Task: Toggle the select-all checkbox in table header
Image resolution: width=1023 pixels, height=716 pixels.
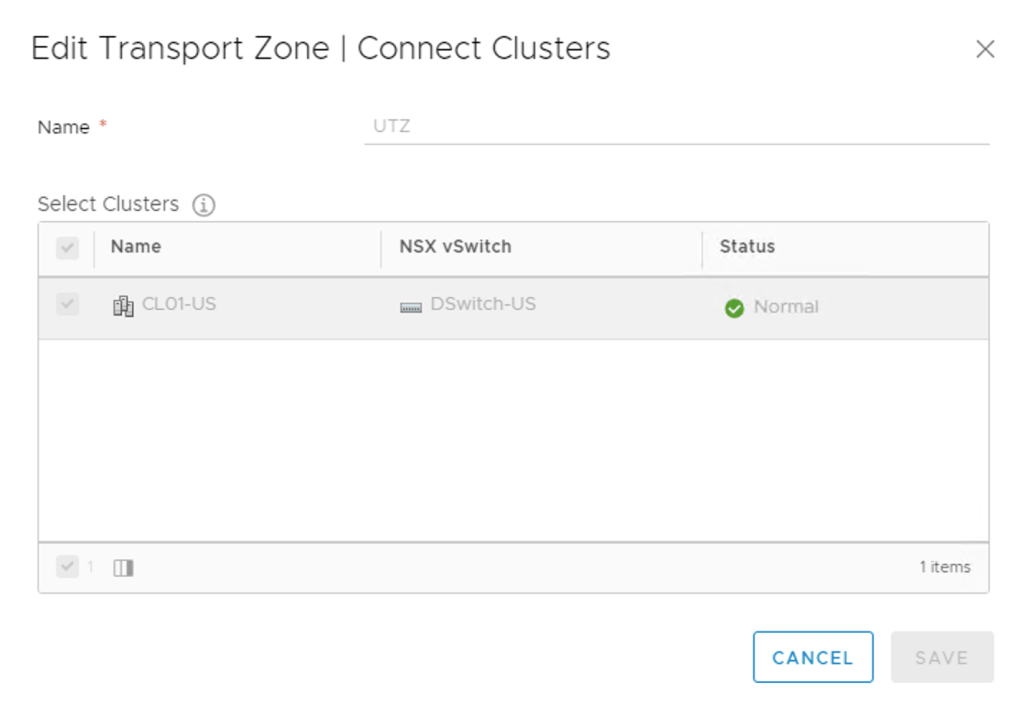Action: (67, 248)
